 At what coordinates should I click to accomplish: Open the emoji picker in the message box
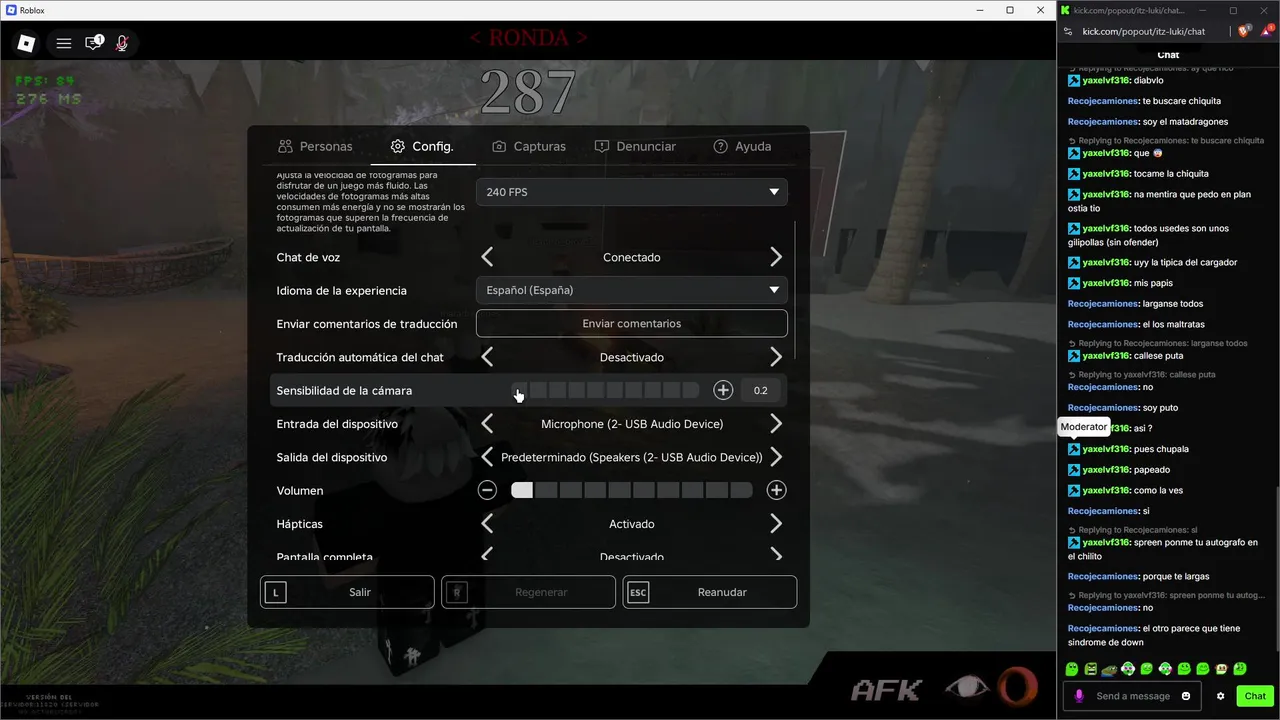click(1186, 696)
